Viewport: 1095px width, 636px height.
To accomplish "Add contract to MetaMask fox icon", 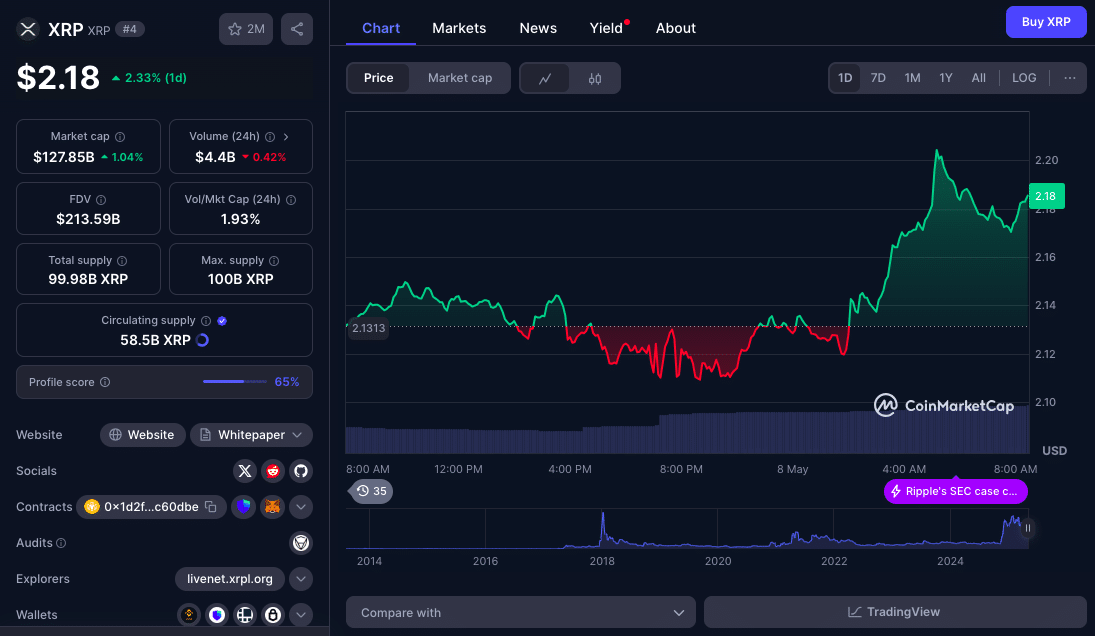I will point(272,507).
